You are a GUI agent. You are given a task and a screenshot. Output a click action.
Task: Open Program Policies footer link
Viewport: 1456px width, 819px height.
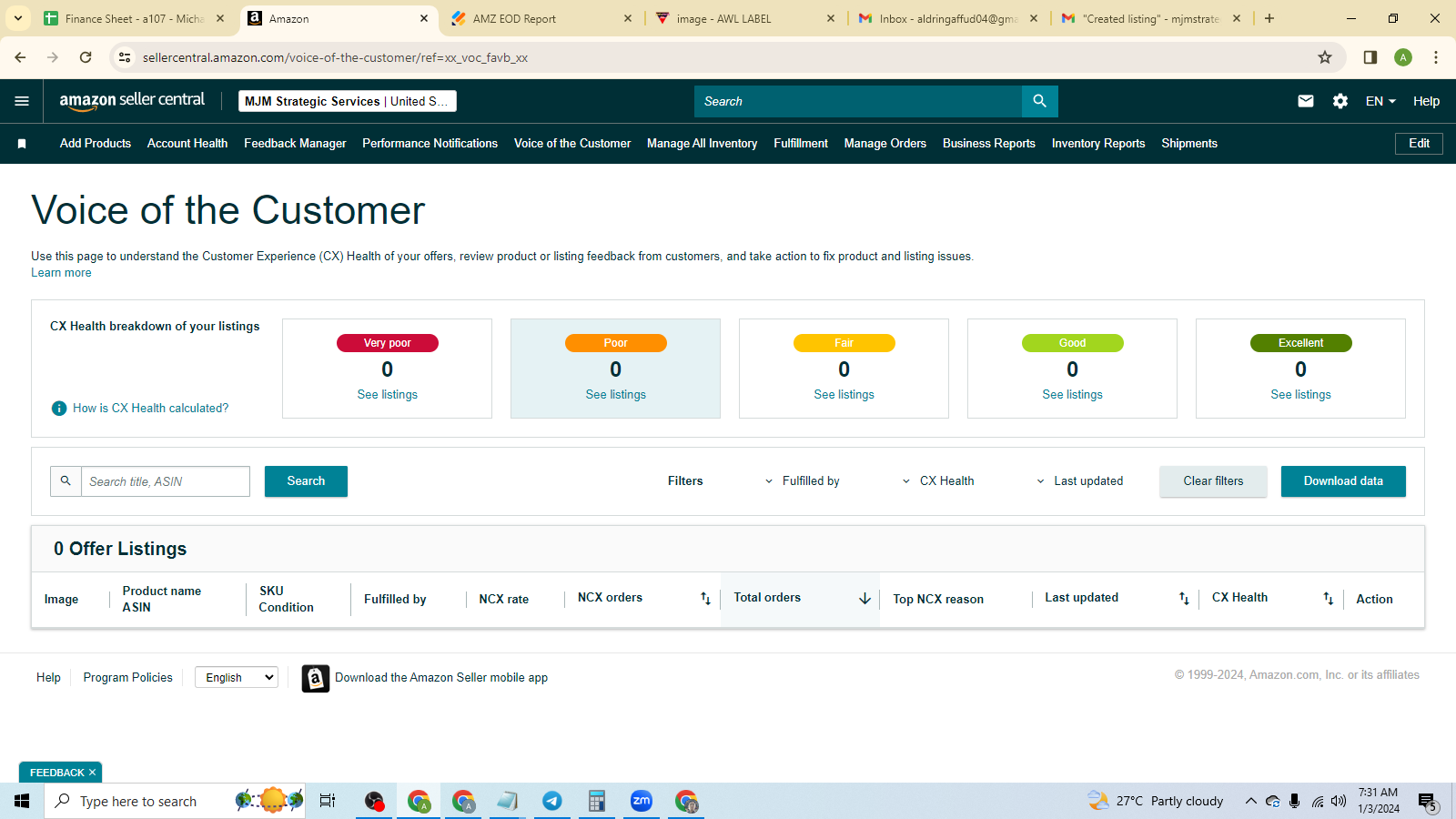[127, 678]
